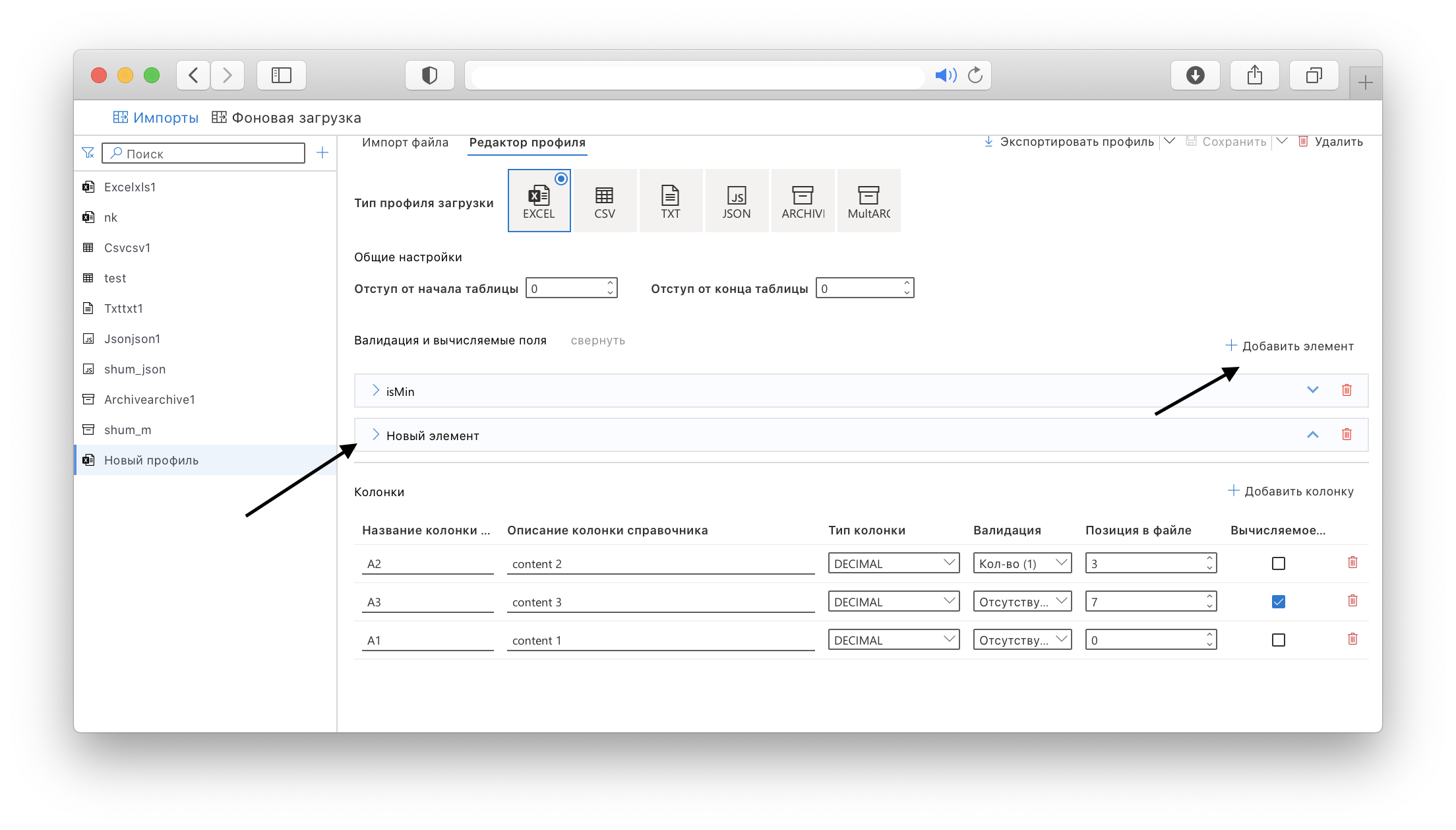Enable computed checkbox for column A1
The image size is (1456, 830).
tap(1279, 640)
